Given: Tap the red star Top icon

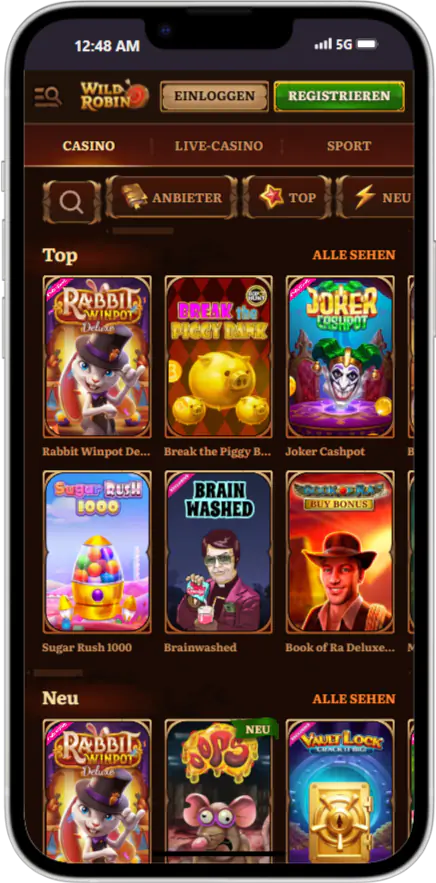Looking at the screenshot, I should click(272, 198).
